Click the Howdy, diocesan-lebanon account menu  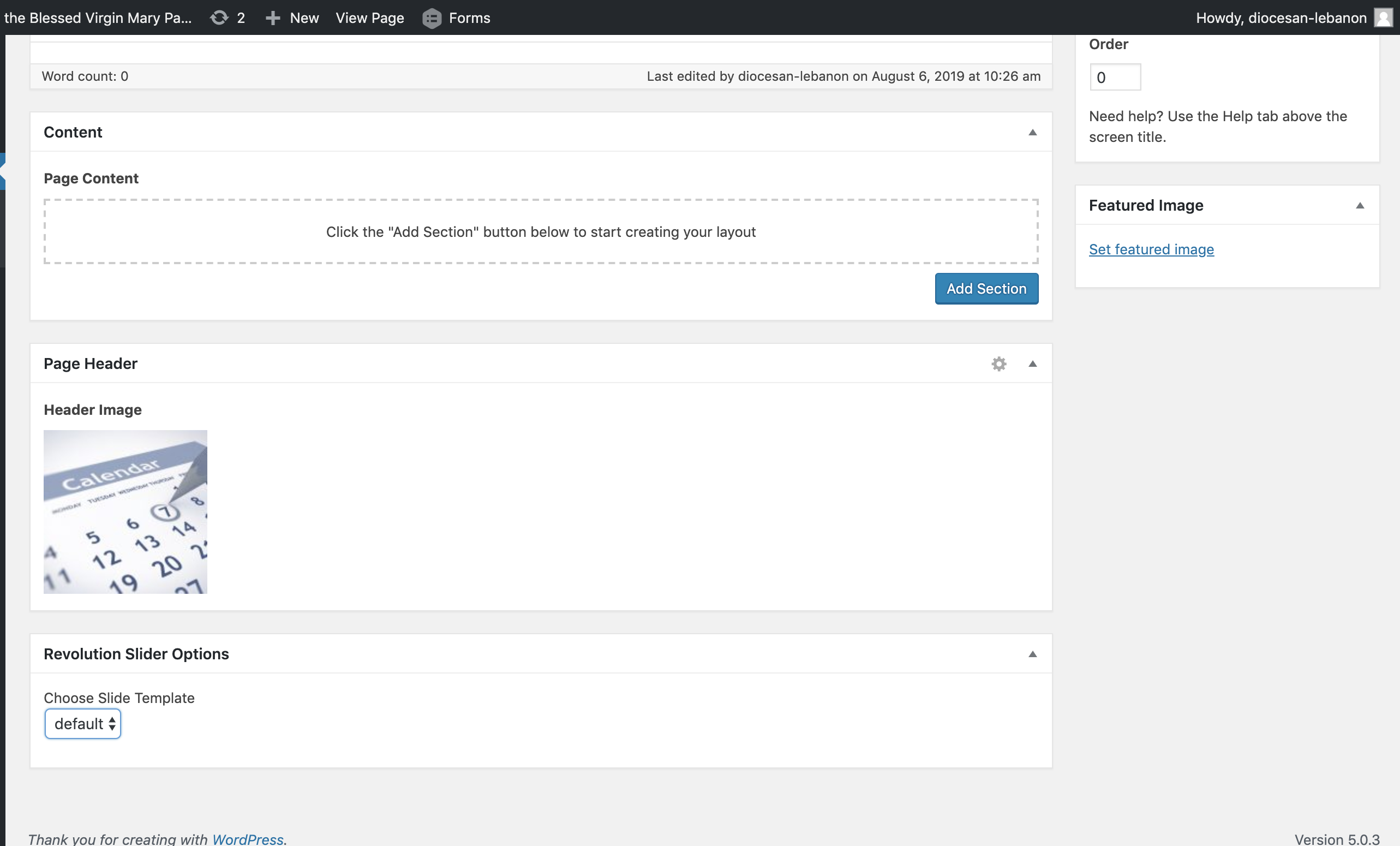[x=1281, y=17]
